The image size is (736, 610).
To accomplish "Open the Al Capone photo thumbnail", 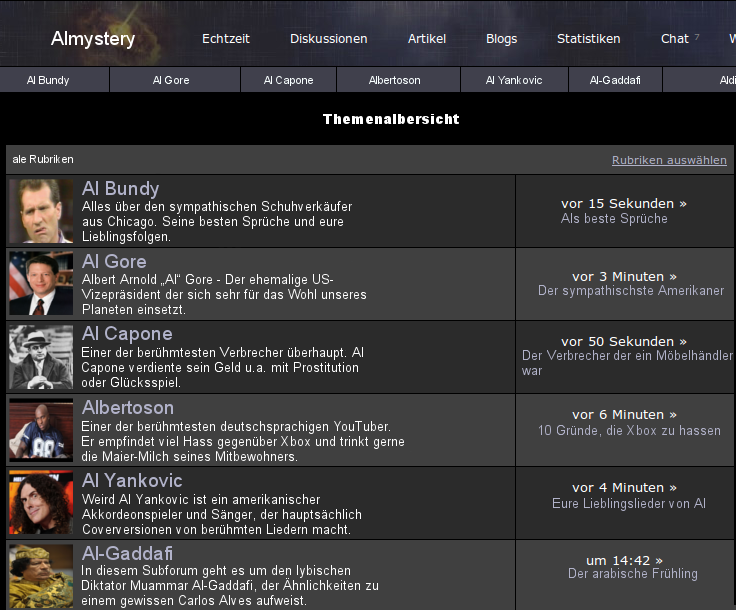I will 41,357.
